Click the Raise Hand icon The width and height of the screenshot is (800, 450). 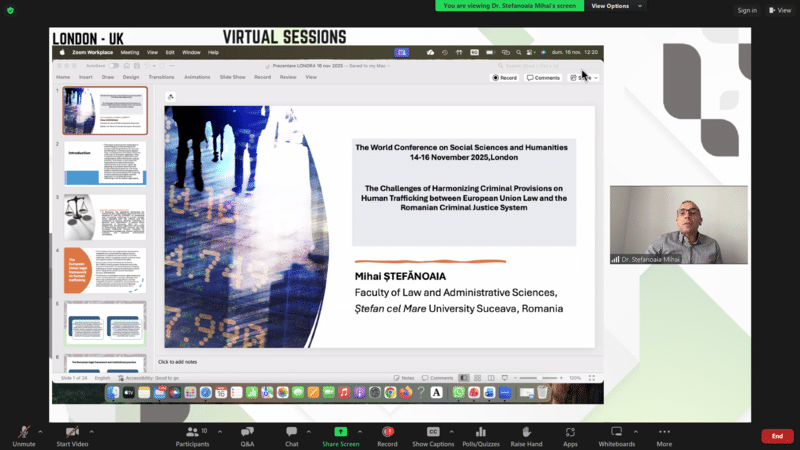coord(526,435)
